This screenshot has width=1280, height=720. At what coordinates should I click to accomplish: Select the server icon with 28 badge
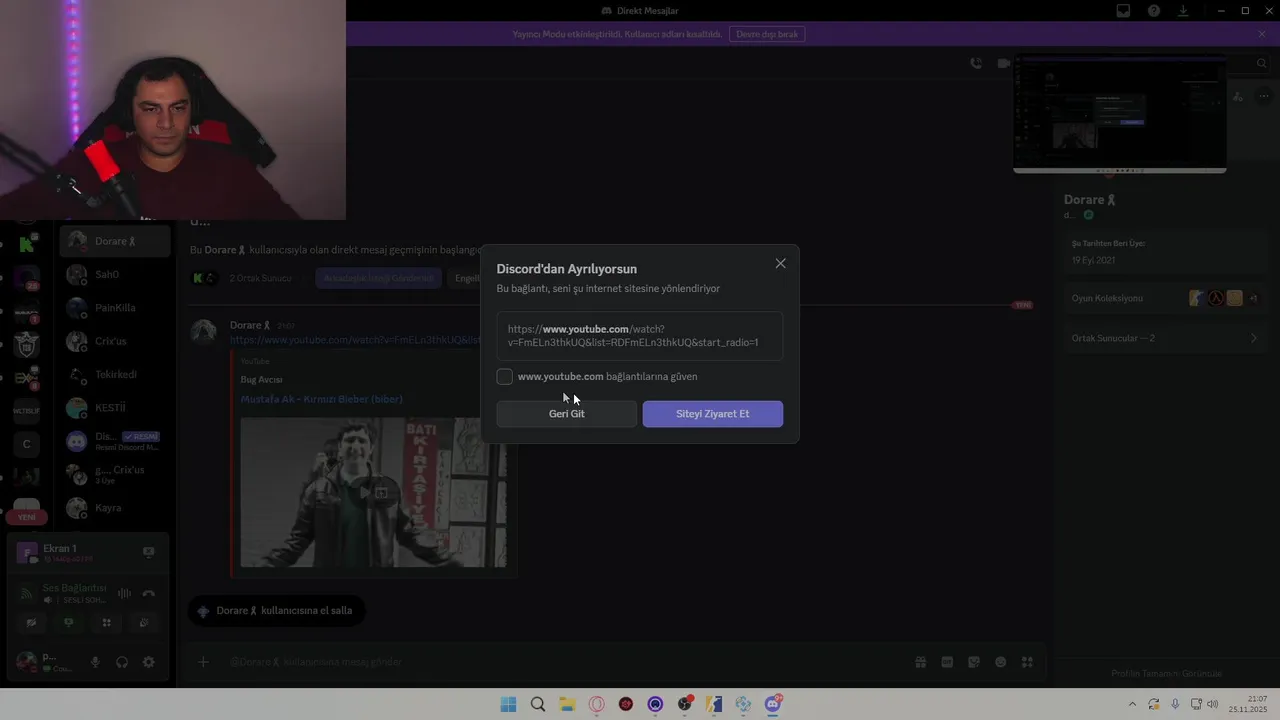pos(27,278)
